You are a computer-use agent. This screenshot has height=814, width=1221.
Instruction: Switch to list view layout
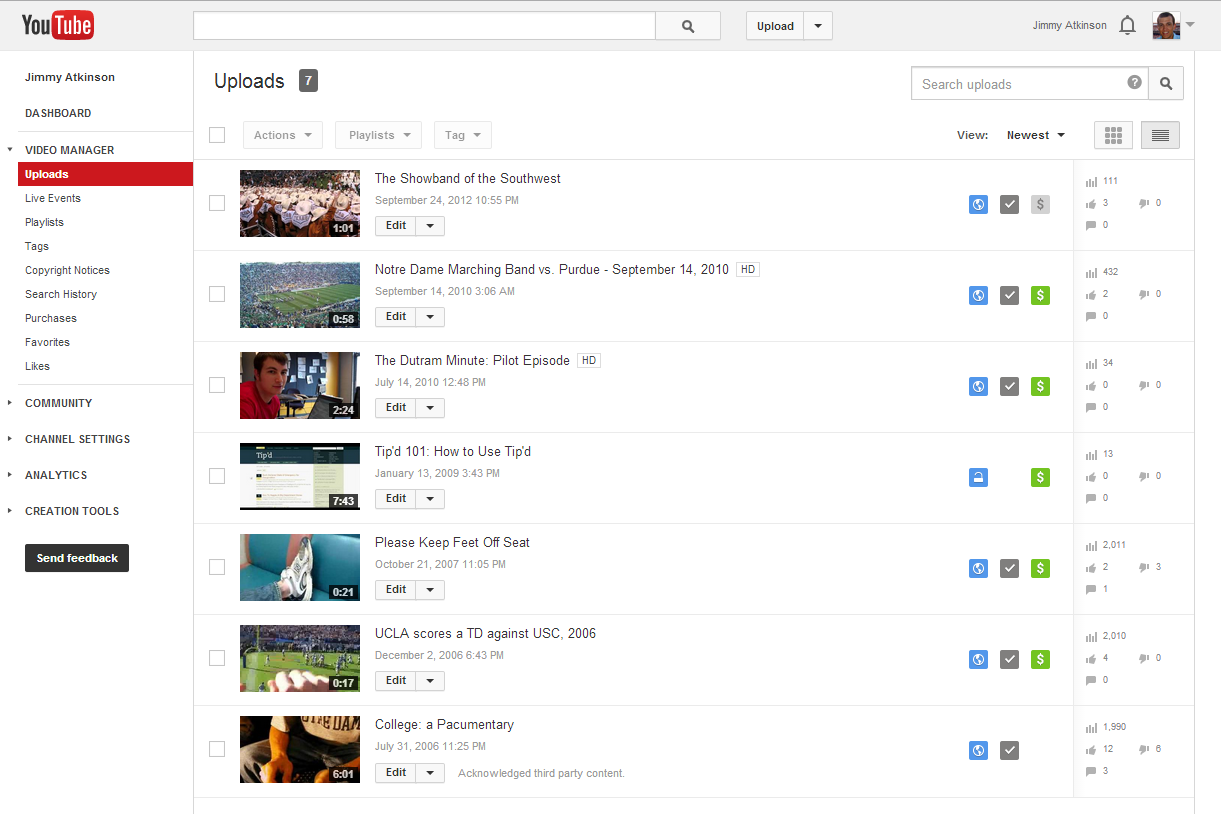coord(1160,135)
